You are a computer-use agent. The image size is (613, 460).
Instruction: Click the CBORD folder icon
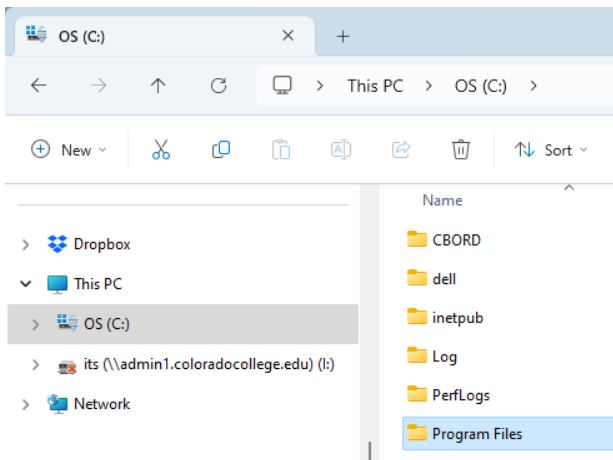[417, 239]
